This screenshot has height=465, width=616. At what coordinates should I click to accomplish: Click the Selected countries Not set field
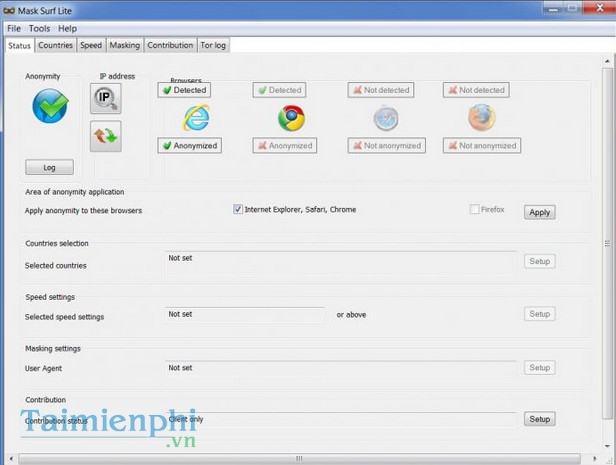[x=340, y=261]
